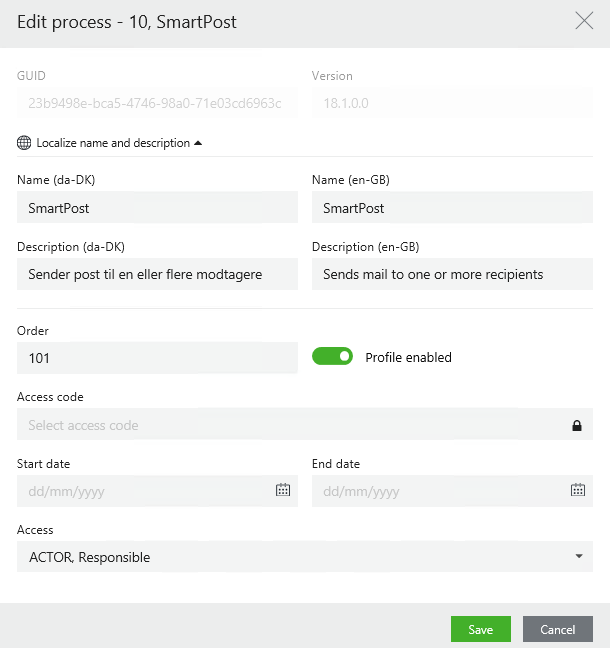The image size is (610, 648).
Task: Click the globe icon beside Localize
Action: coord(25,143)
